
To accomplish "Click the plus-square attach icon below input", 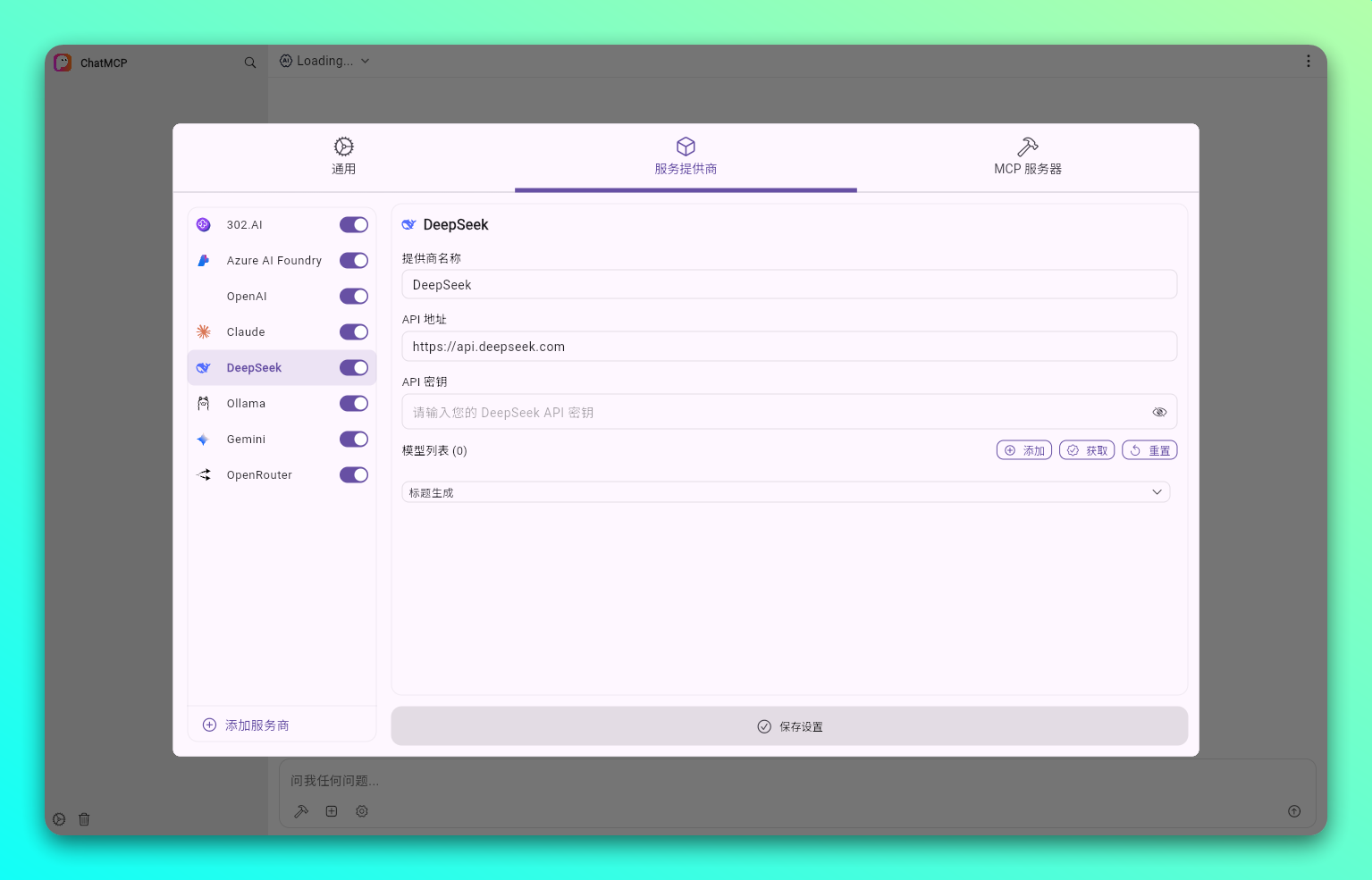I will click(x=332, y=811).
